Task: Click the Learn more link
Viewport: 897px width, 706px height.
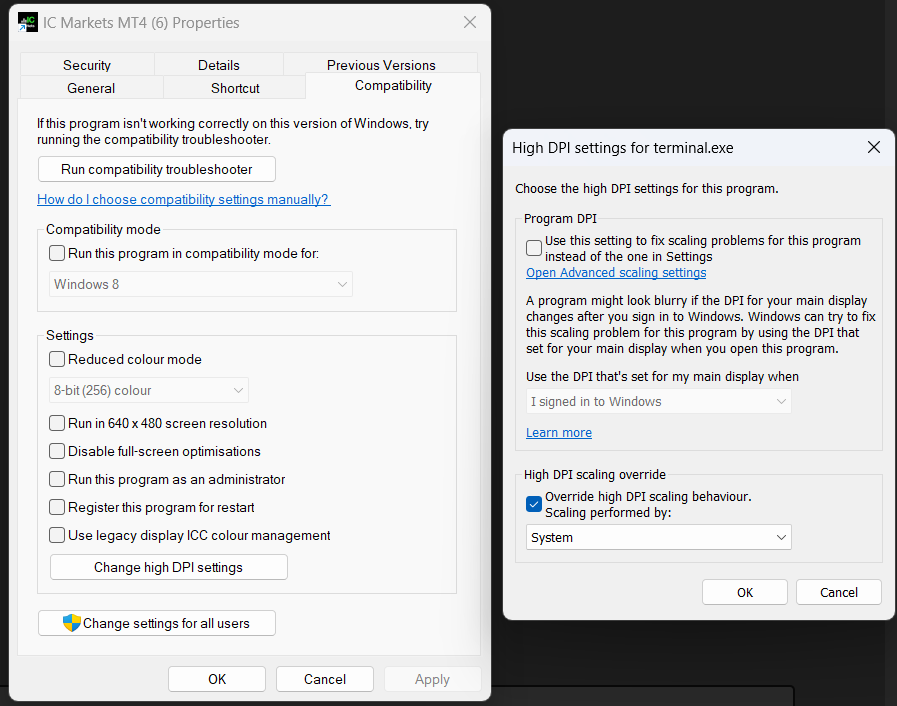Action: click(559, 433)
